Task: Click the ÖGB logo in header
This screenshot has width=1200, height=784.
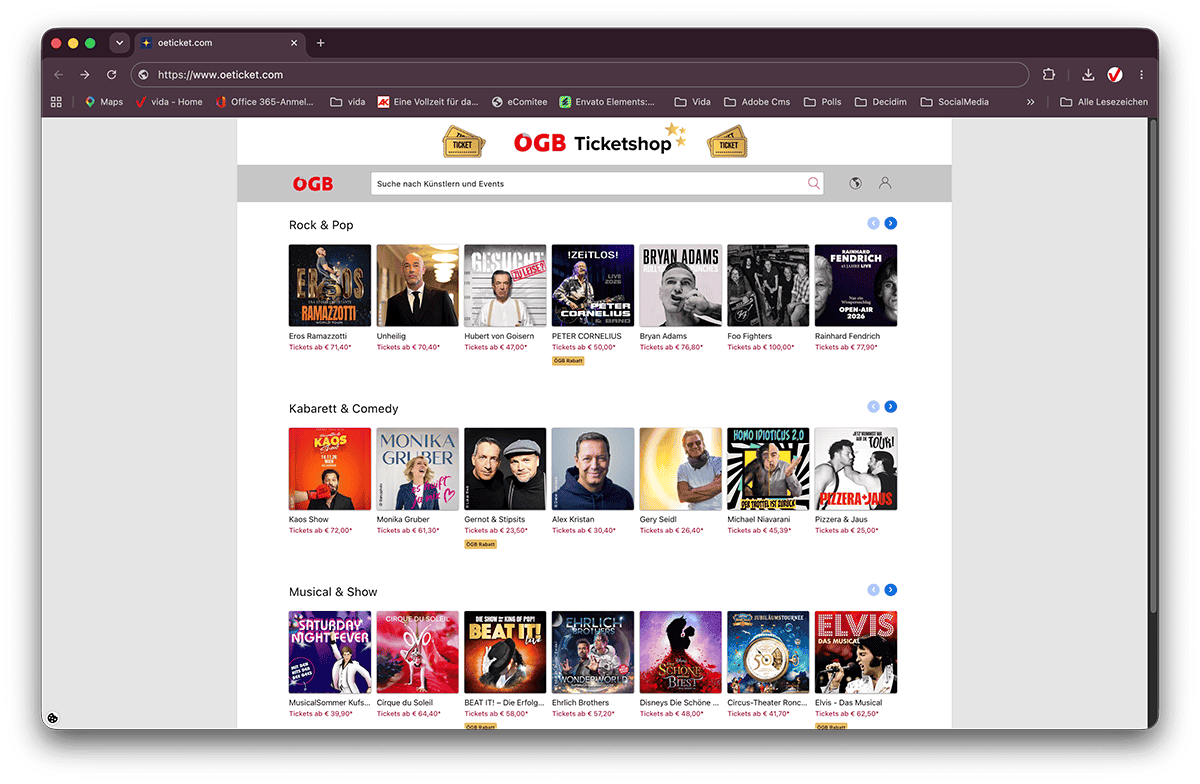Action: [x=313, y=184]
